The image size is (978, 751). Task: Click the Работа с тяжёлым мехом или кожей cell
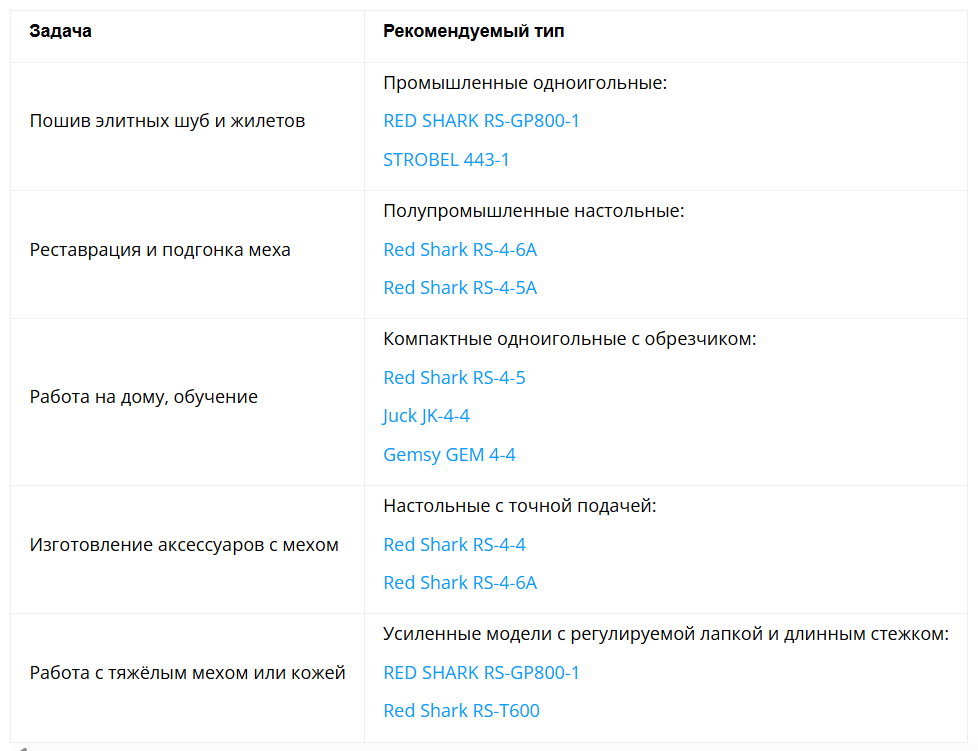click(188, 673)
